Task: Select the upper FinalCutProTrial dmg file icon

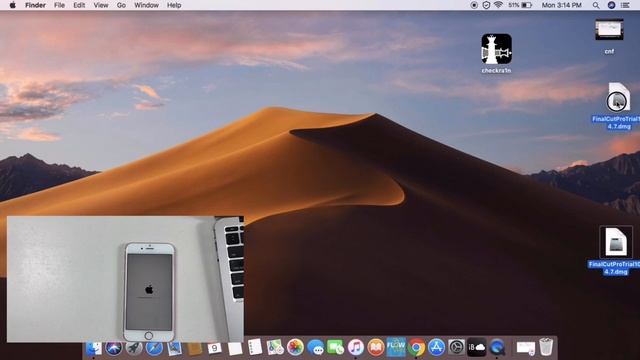Action: pyautogui.click(x=618, y=97)
